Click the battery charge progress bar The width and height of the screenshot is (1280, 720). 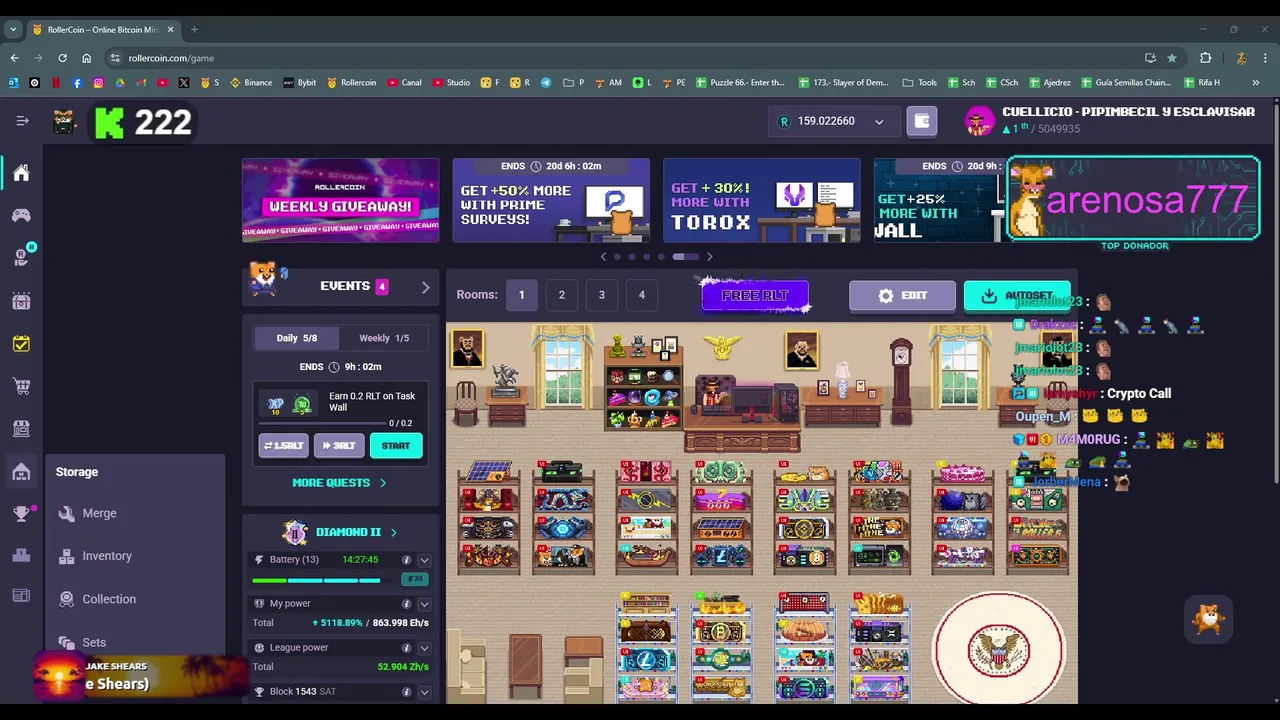[317, 580]
